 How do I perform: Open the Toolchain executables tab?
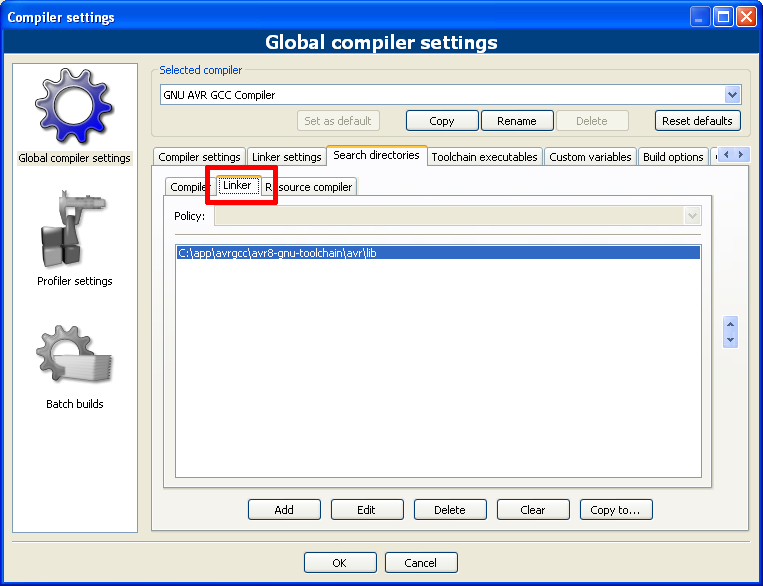tap(485, 157)
